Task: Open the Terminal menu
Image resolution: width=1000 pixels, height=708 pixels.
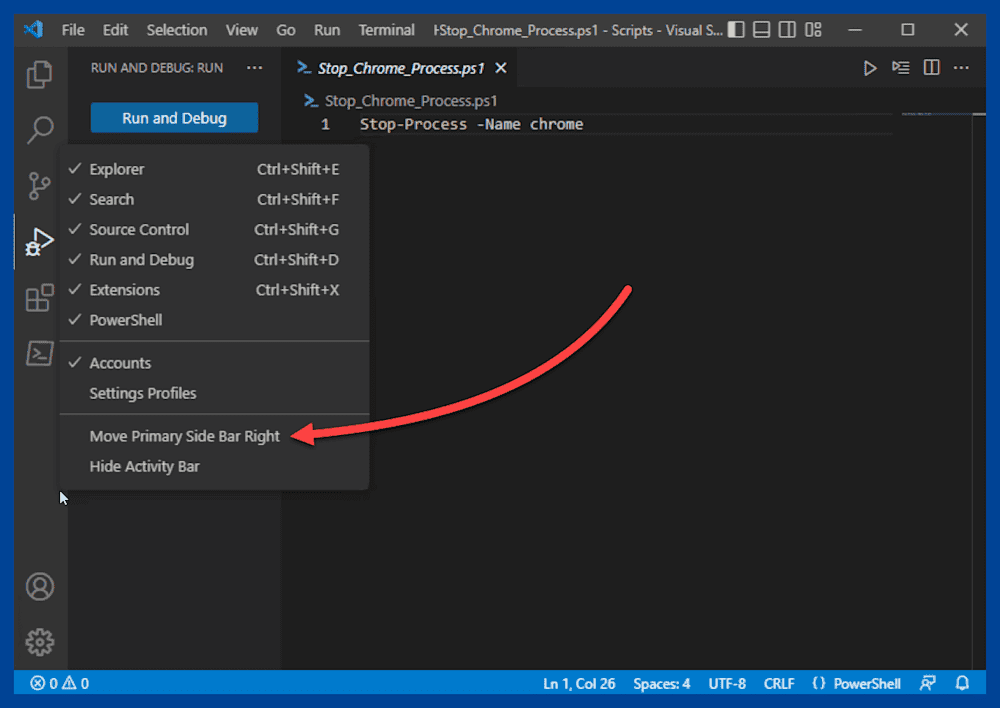Action: click(x=386, y=30)
